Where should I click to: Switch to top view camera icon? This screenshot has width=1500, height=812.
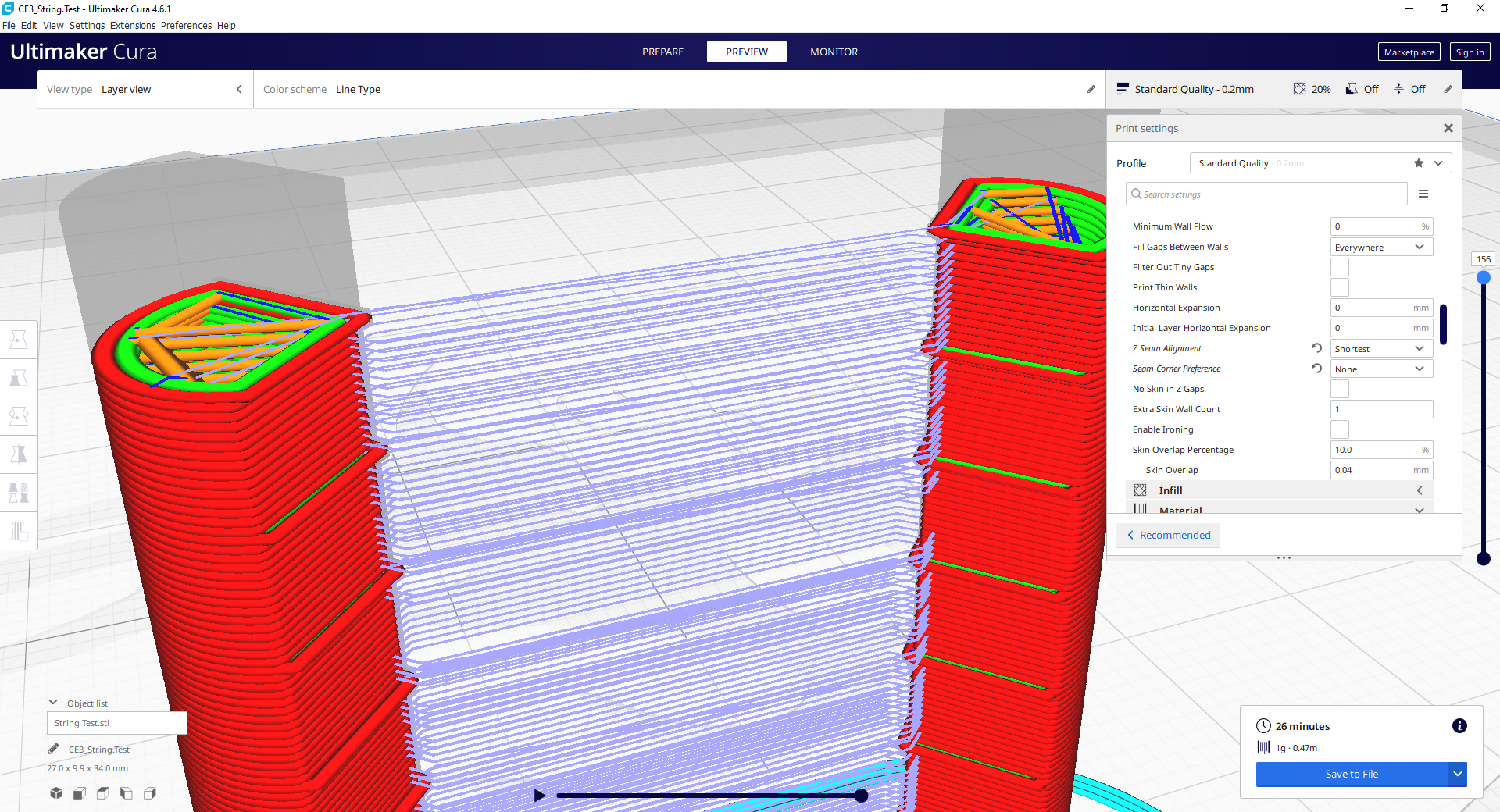pyautogui.click(x=103, y=793)
